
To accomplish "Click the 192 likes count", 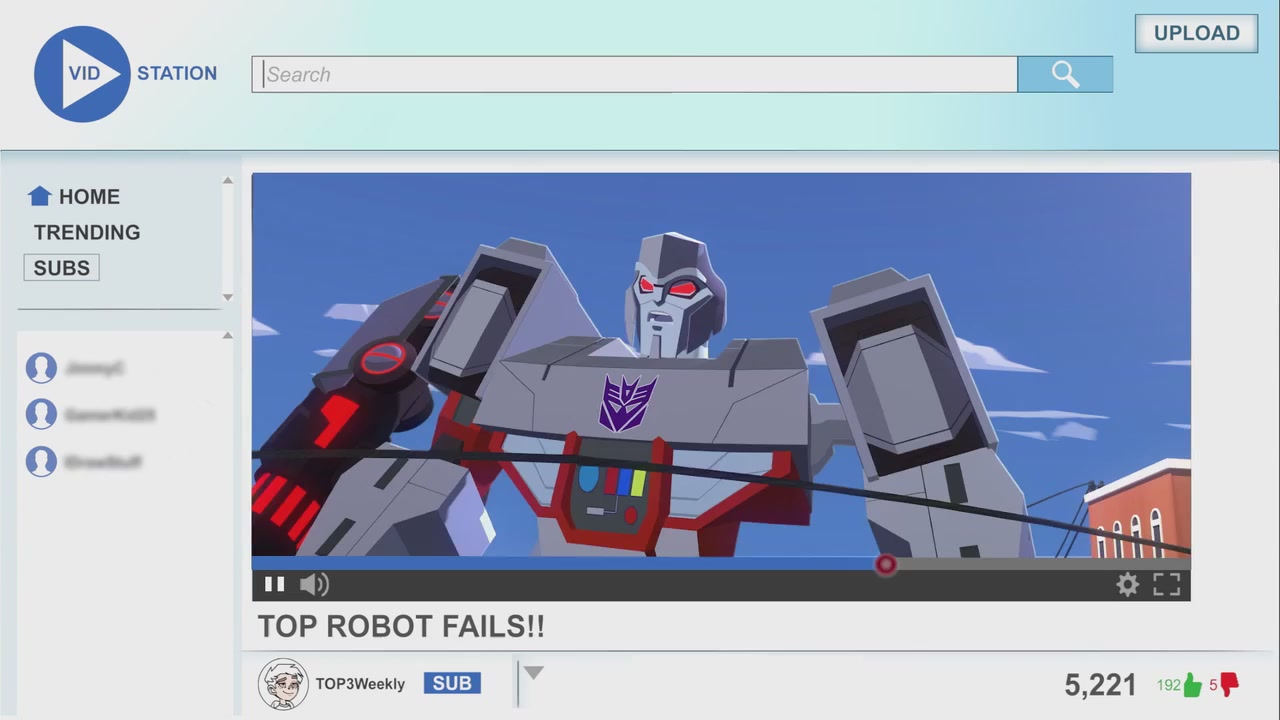I will click(1169, 685).
